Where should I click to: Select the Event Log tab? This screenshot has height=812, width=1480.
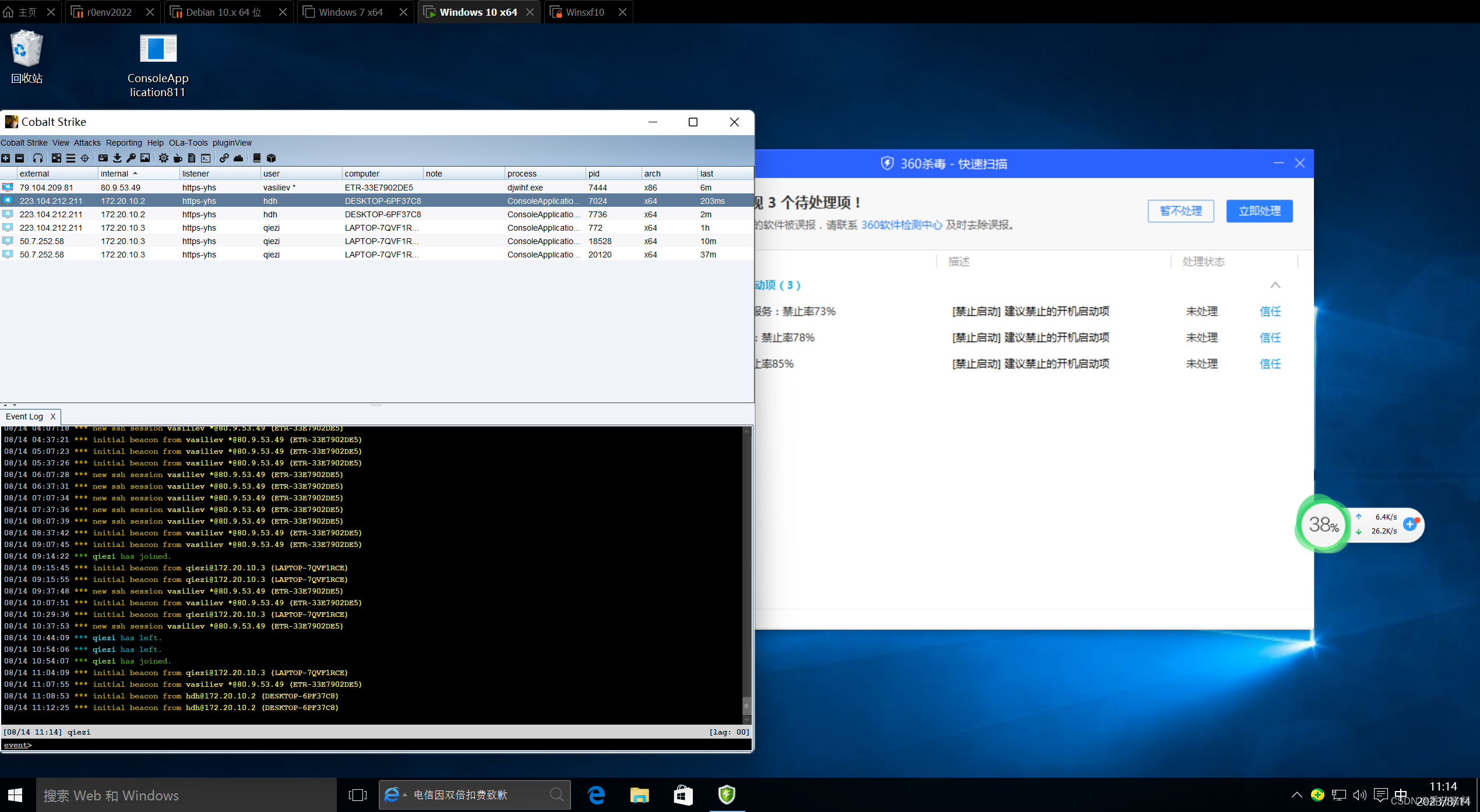click(x=24, y=416)
